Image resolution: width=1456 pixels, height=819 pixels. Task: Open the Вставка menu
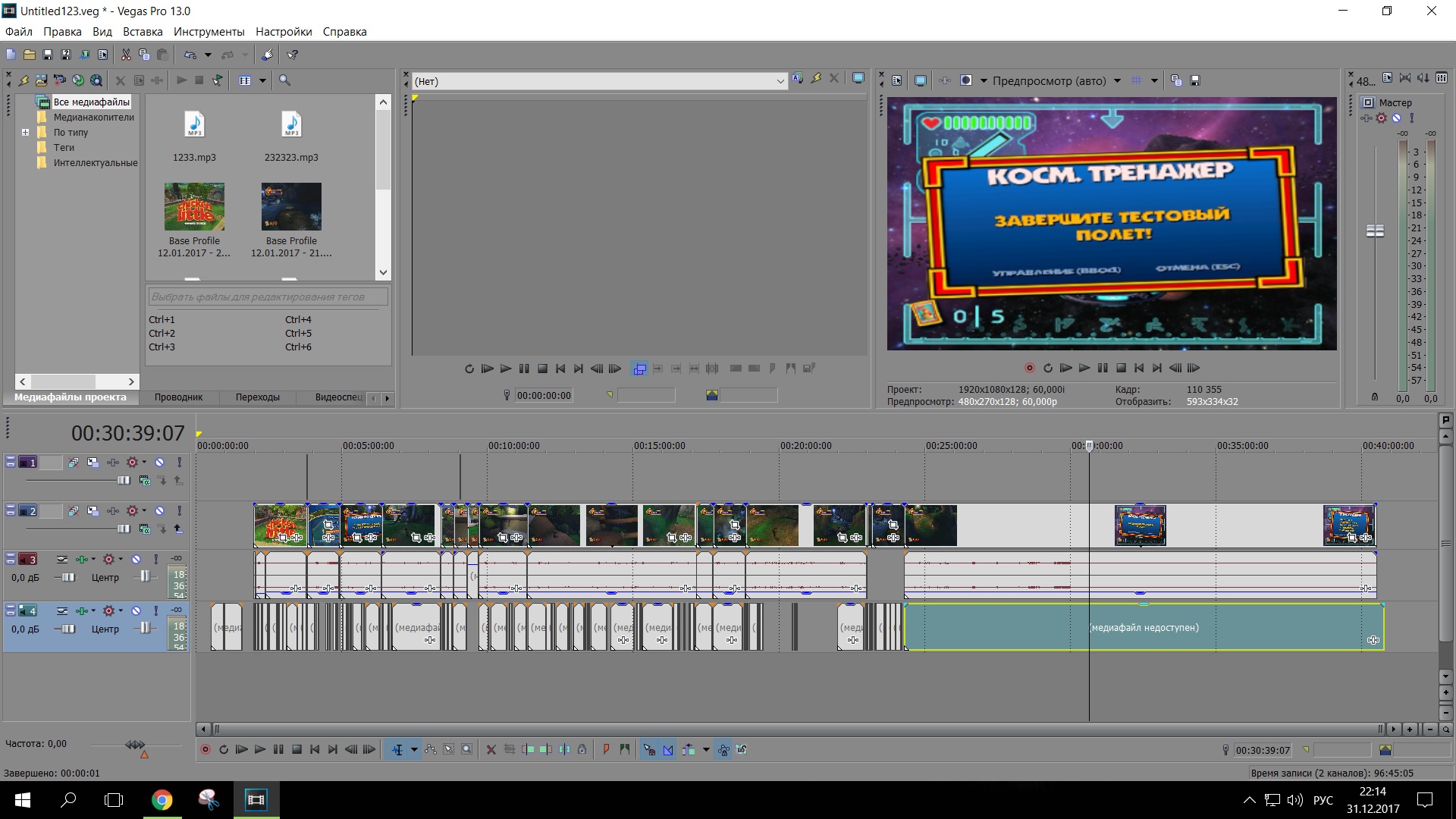pyautogui.click(x=143, y=32)
